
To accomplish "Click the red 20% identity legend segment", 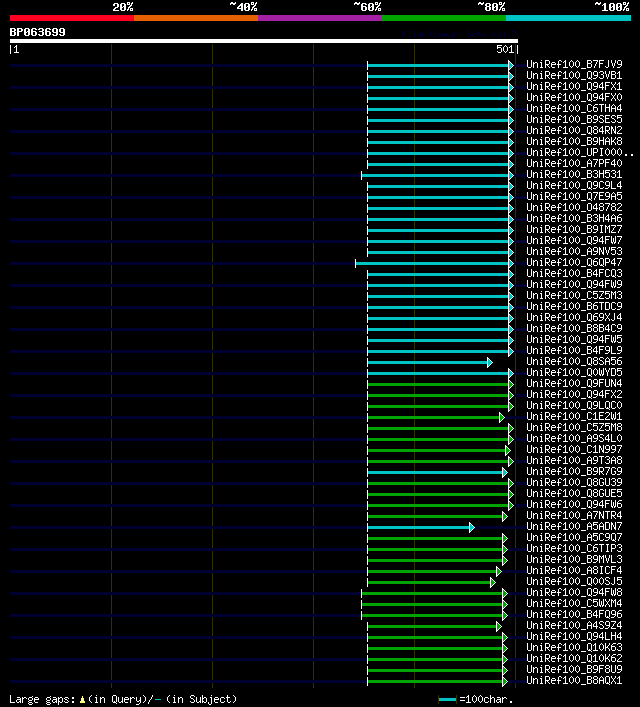I will pos(72,18).
